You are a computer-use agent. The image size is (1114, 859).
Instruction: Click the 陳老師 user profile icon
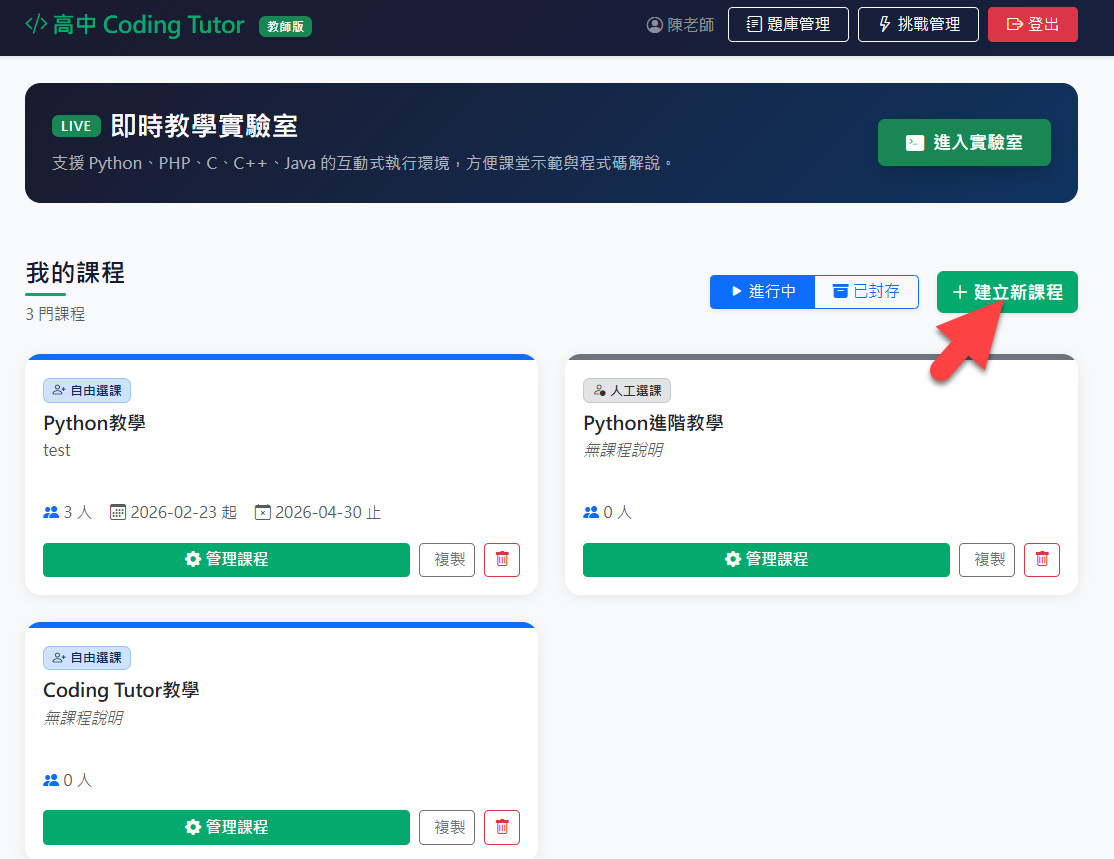point(655,25)
